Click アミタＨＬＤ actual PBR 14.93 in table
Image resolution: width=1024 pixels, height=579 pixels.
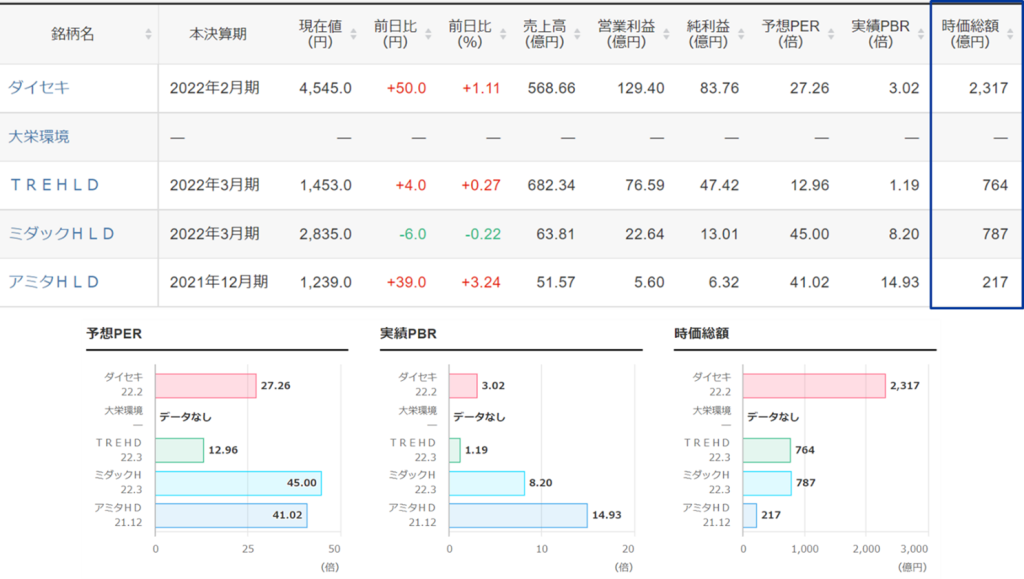pyautogui.click(x=899, y=283)
